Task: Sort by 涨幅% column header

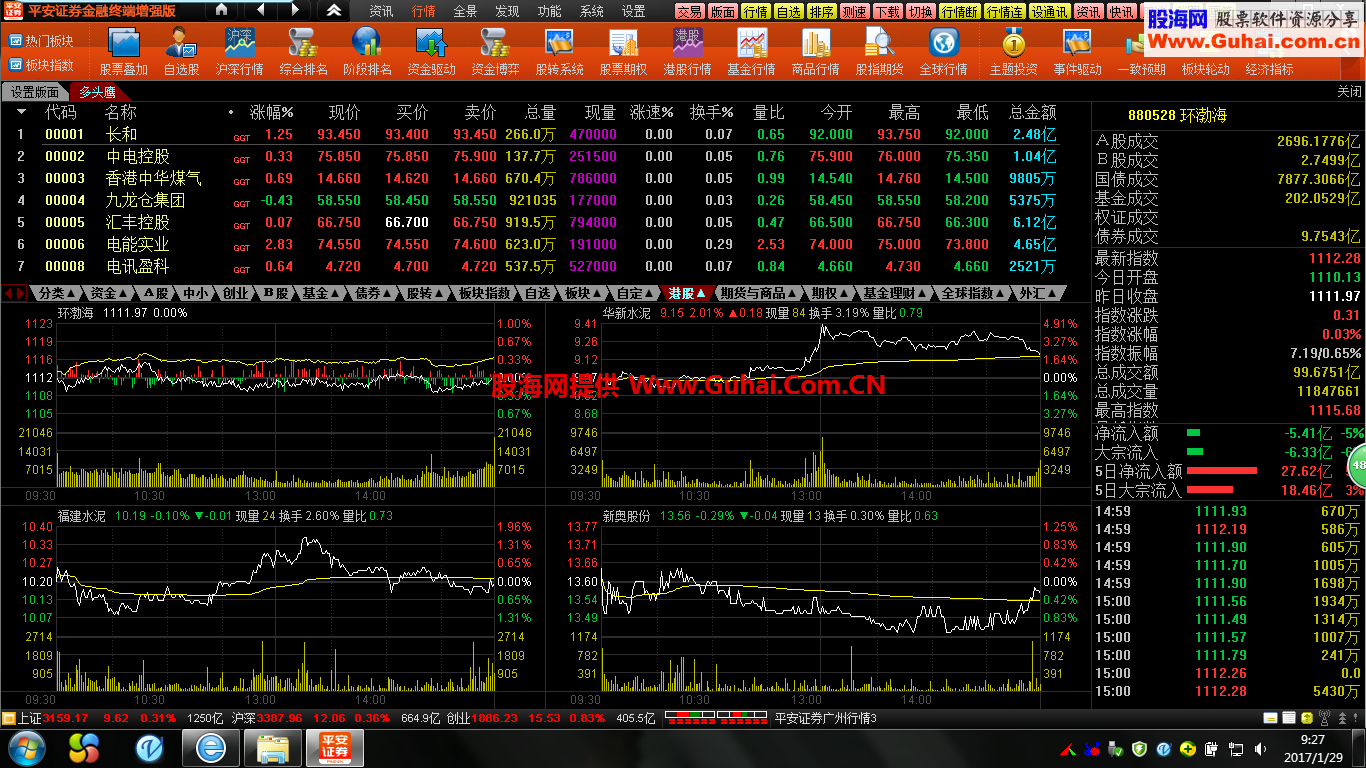Action: [x=272, y=113]
